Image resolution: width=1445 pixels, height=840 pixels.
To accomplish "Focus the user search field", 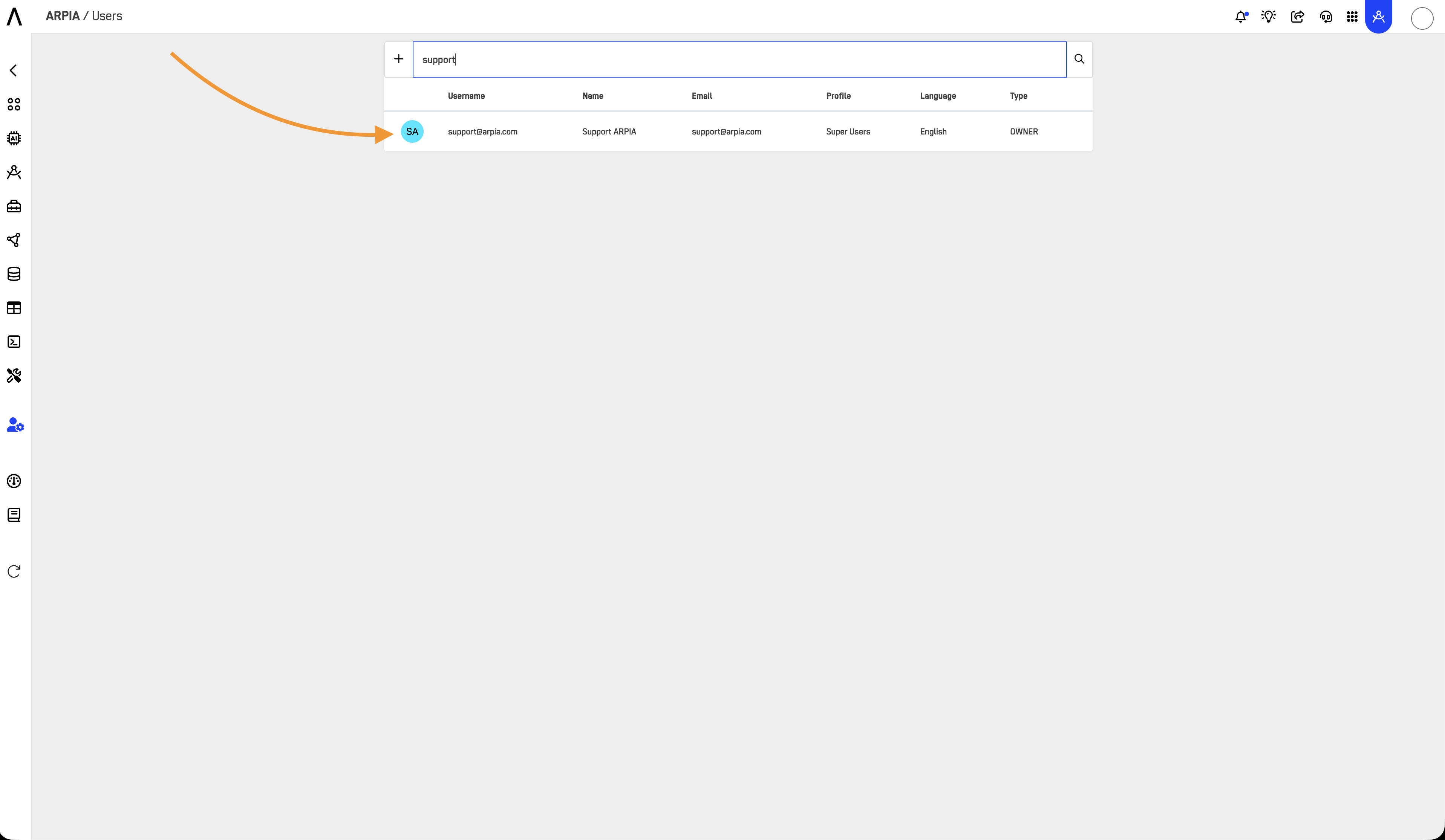I will click(x=739, y=60).
